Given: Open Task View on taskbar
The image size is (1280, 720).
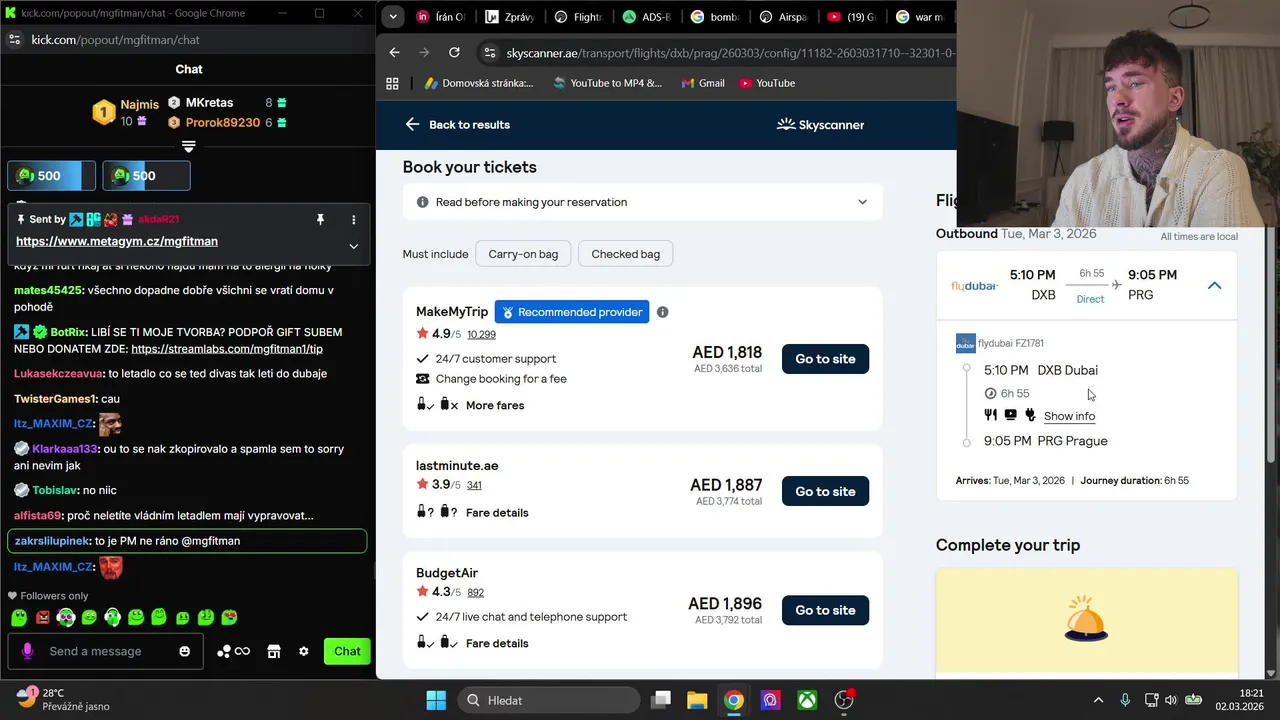Looking at the screenshot, I should pos(660,700).
